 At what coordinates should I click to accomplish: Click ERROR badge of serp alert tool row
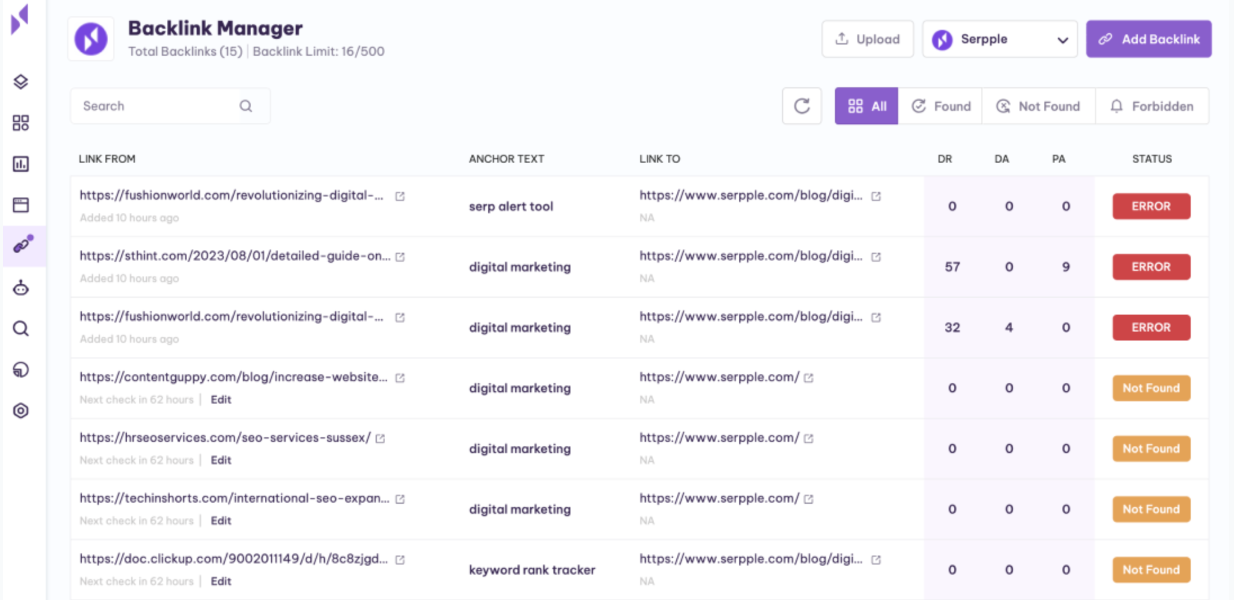(1151, 206)
